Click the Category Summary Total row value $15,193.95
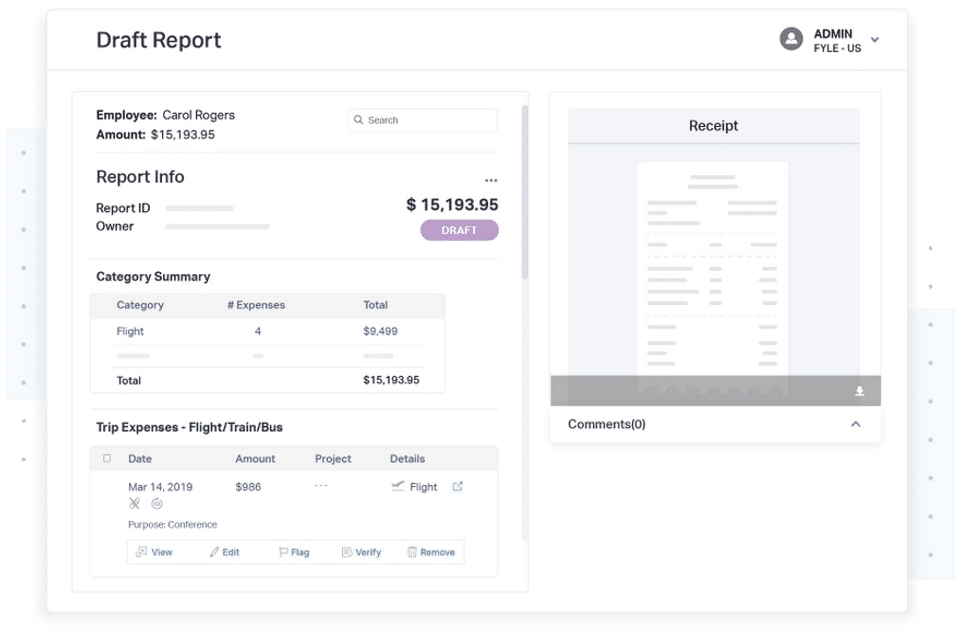The height and width of the screenshot is (633, 960). pyautogui.click(x=391, y=380)
